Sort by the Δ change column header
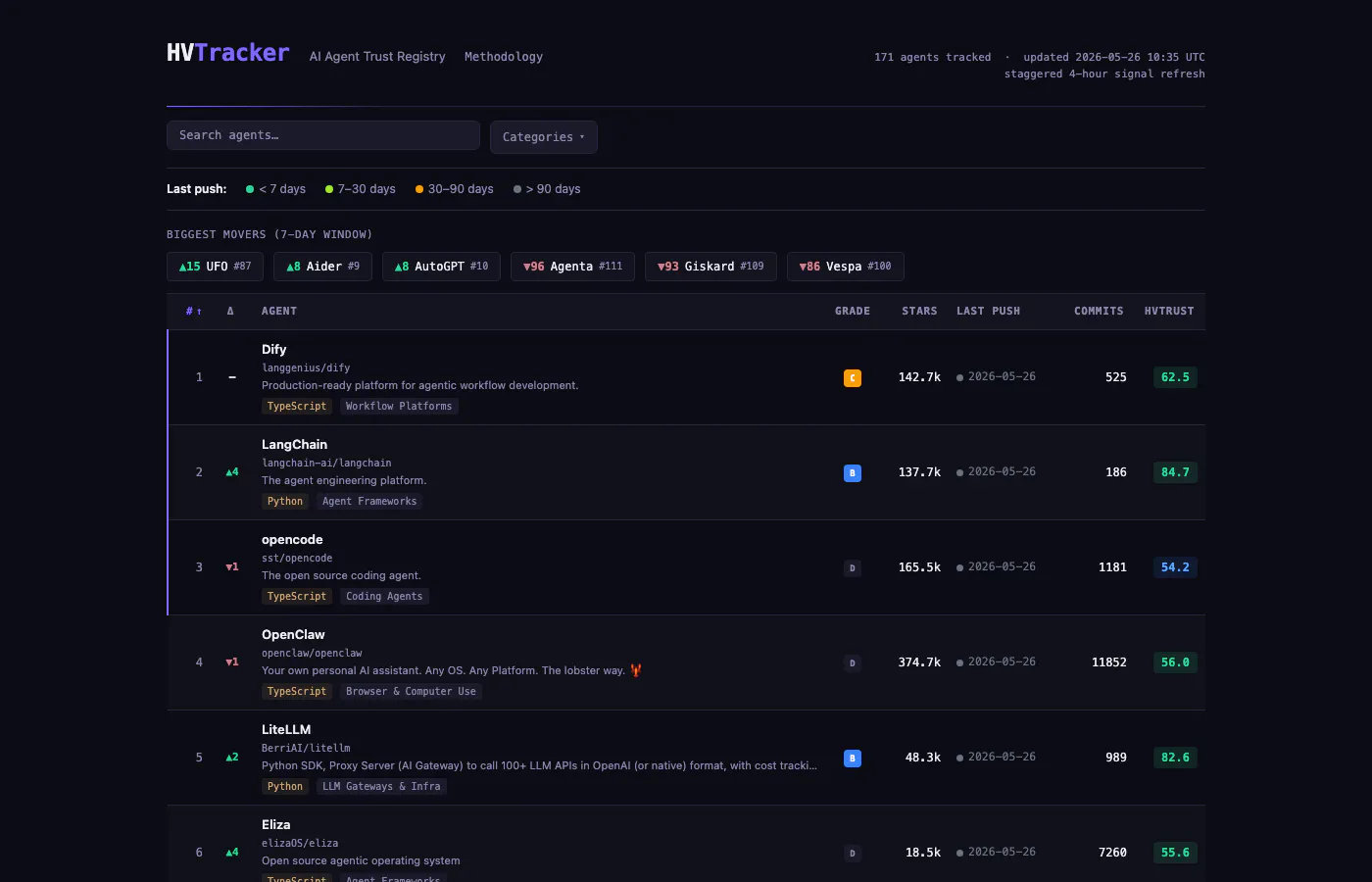1372x882 pixels. [x=230, y=312]
